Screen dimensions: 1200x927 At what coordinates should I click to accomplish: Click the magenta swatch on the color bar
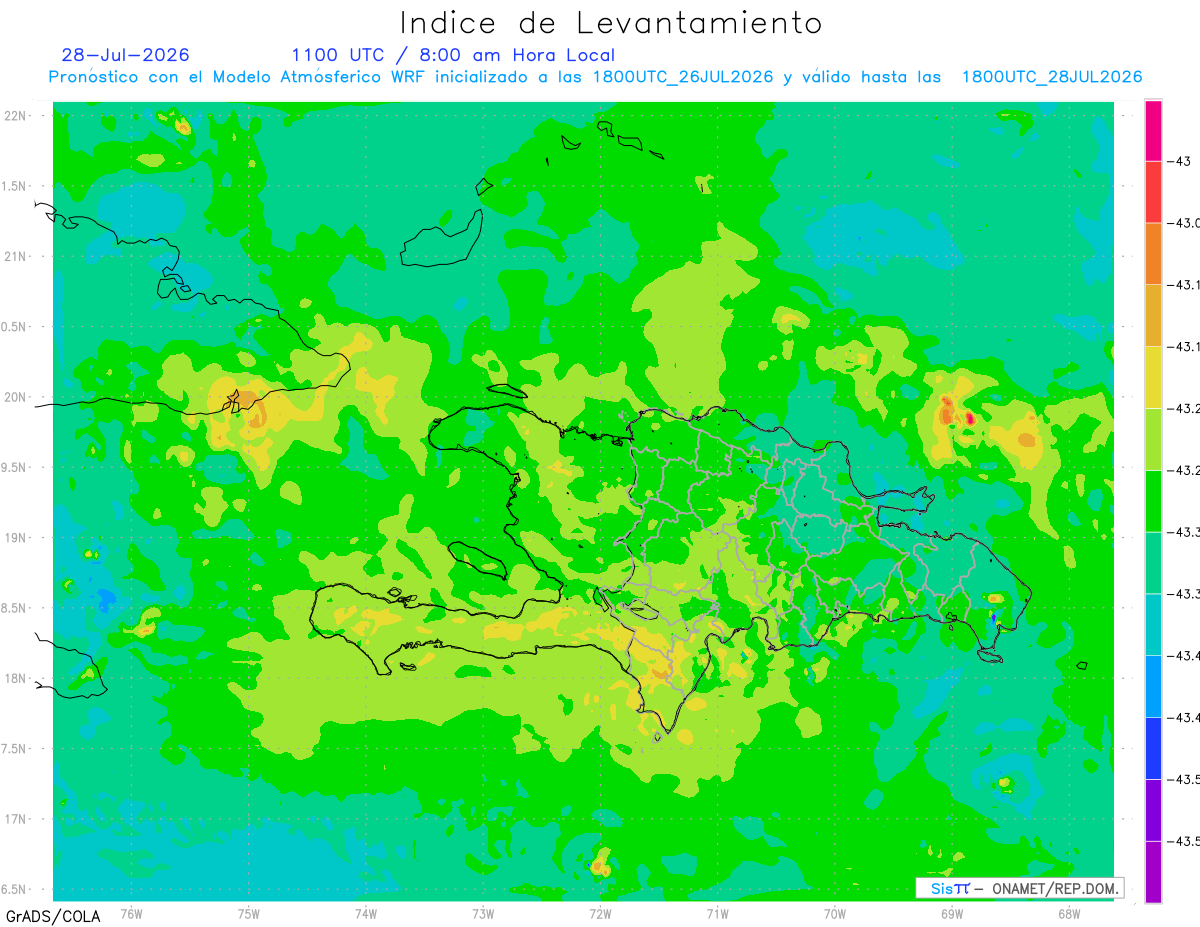pos(1153,130)
